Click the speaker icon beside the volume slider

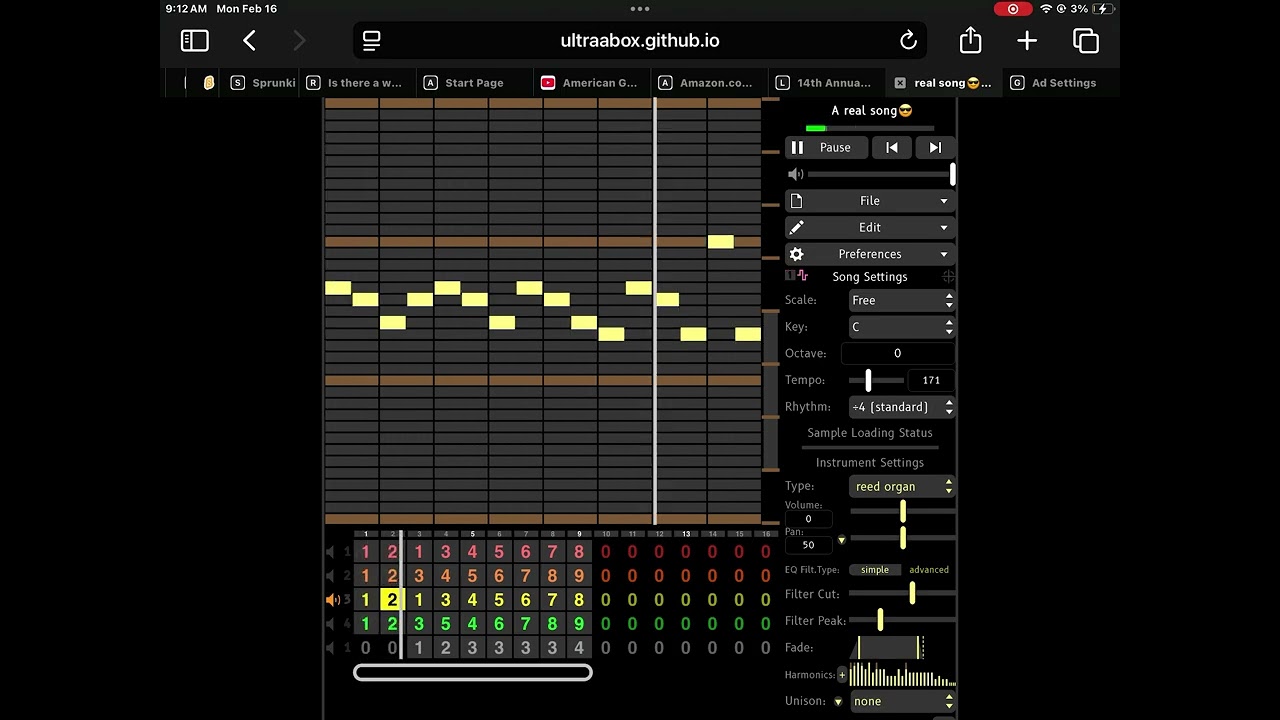click(x=796, y=174)
